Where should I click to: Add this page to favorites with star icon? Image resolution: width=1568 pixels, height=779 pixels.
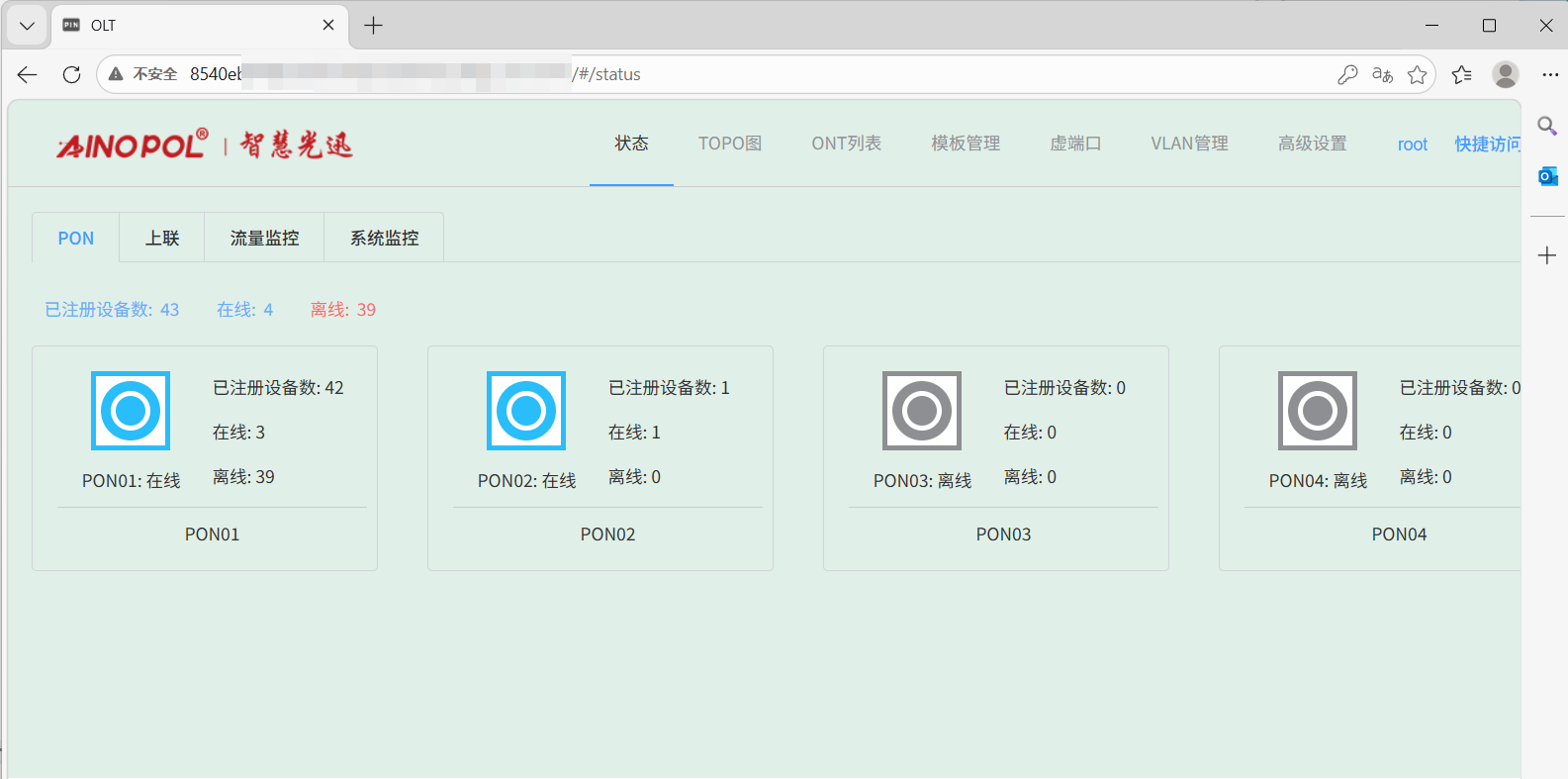pos(1417,74)
